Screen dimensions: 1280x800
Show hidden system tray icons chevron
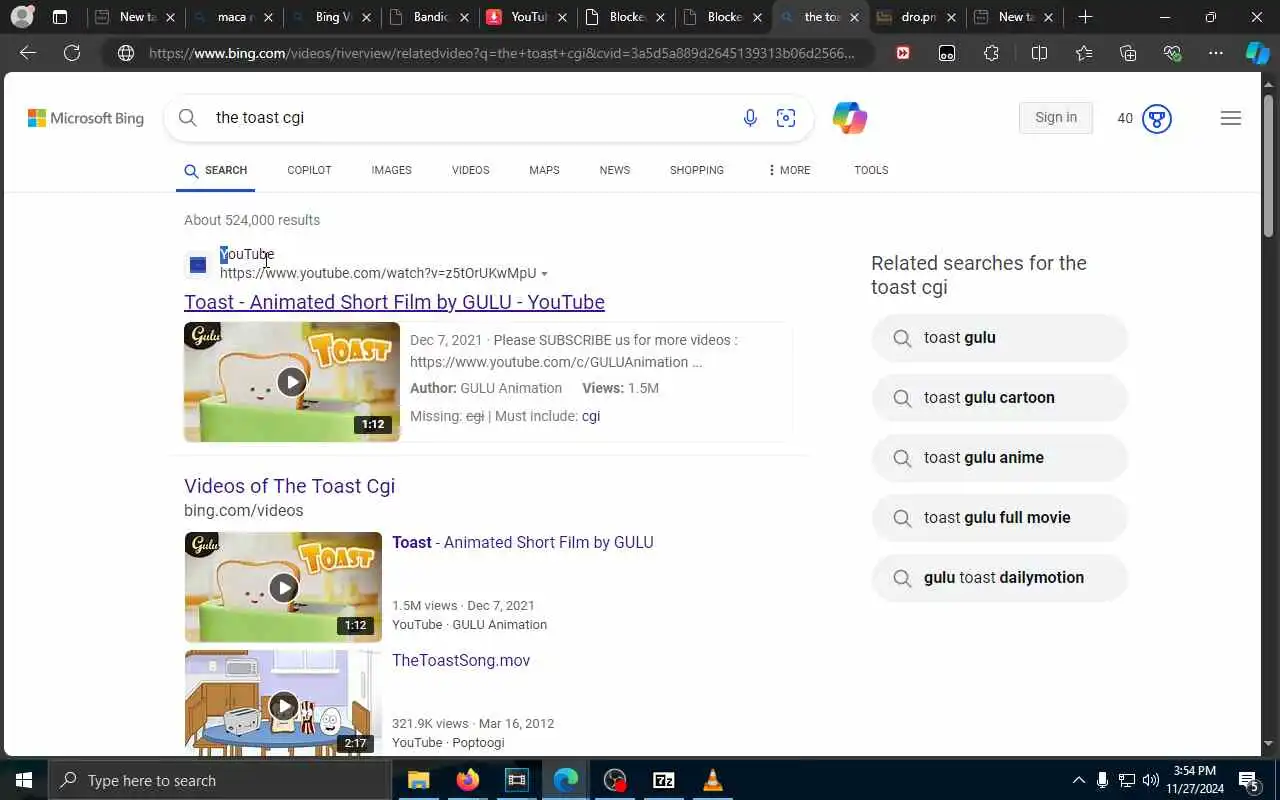click(x=1078, y=780)
